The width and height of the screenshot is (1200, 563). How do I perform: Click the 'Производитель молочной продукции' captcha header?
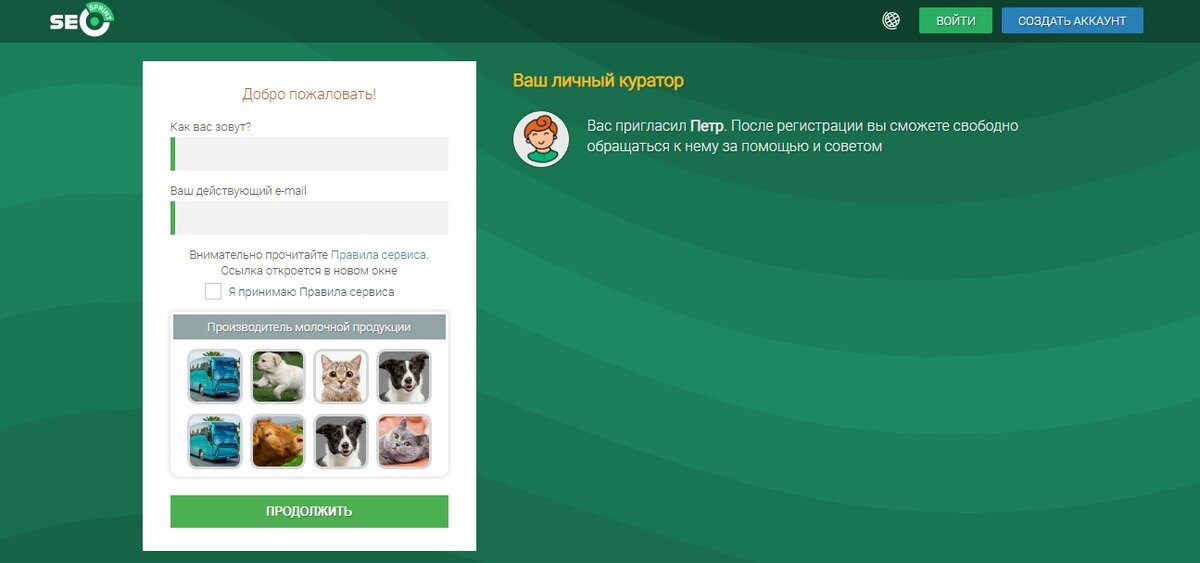[x=309, y=327]
